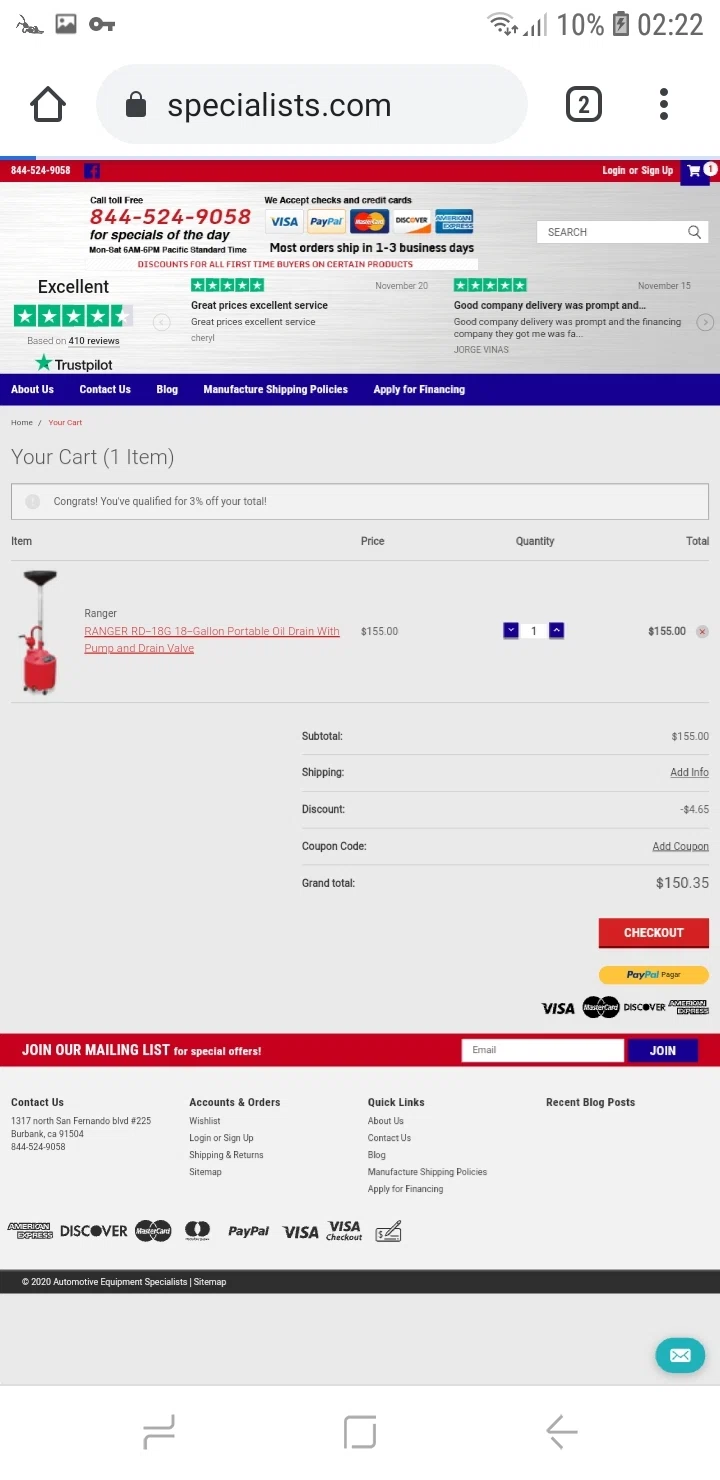Open RANGER RD-18G product title link

click(212, 640)
